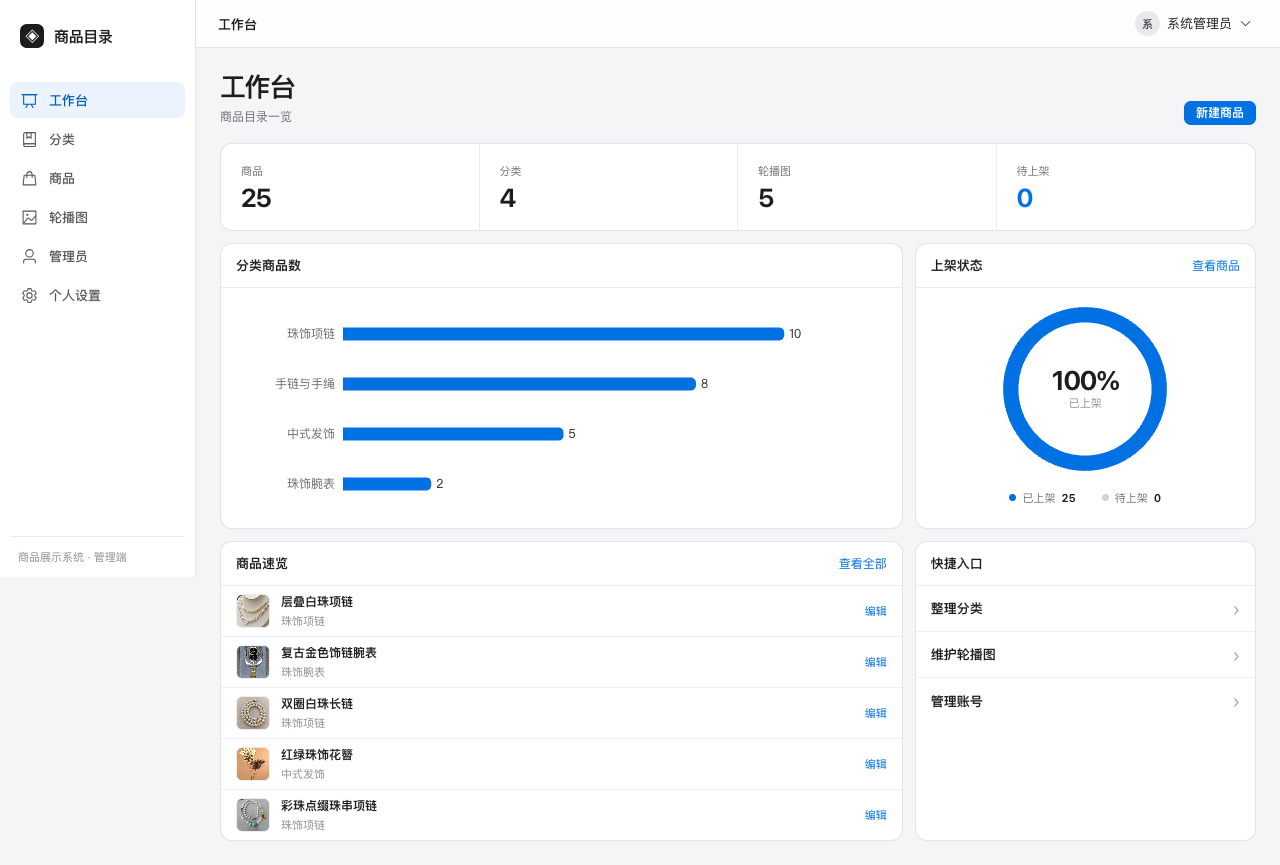Edit the 双圈白珠长链 product
The width and height of the screenshot is (1280, 865).
pos(875,713)
